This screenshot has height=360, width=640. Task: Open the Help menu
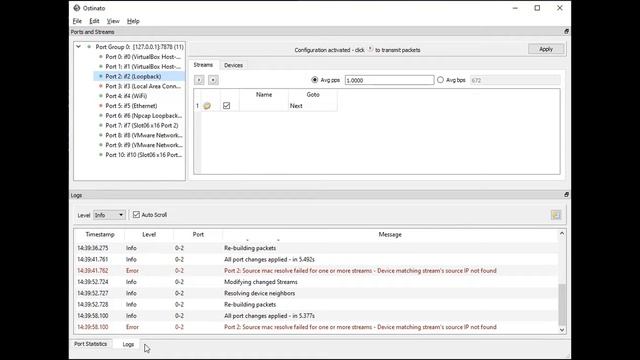pos(133,21)
